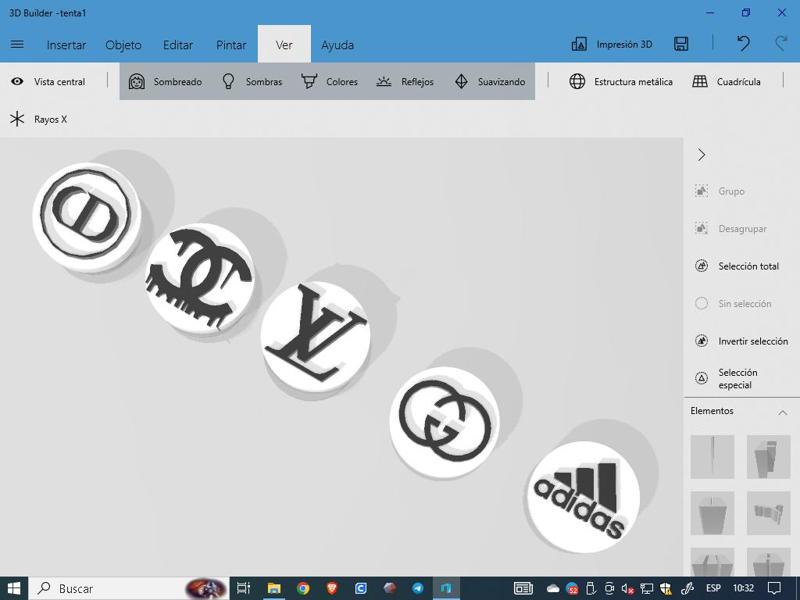Screen dimensions: 800x600
Task: Open the notification center icon
Action: point(774,588)
